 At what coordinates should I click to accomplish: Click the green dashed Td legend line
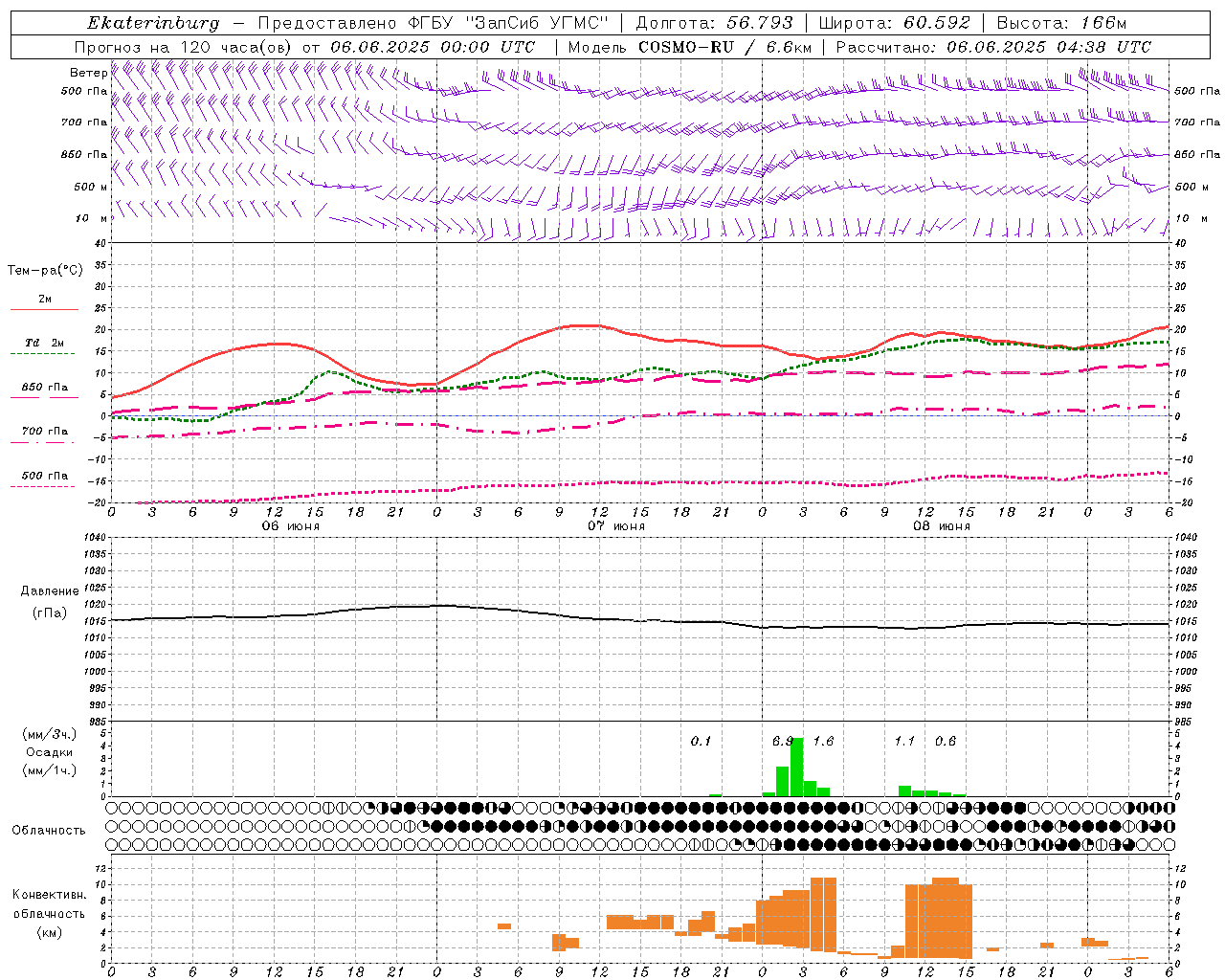(x=42, y=354)
